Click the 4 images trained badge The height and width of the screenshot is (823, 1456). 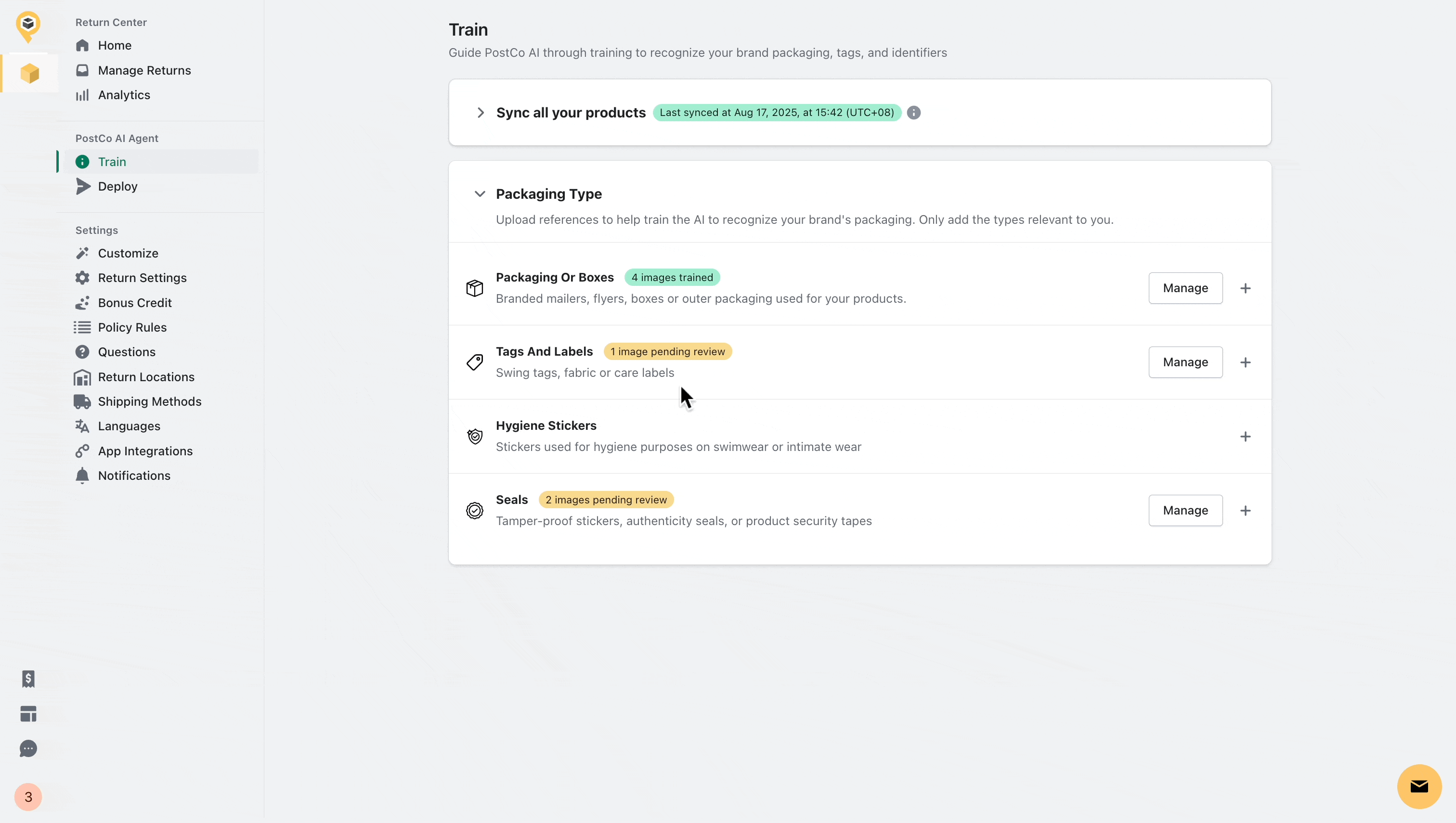click(x=672, y=278)
